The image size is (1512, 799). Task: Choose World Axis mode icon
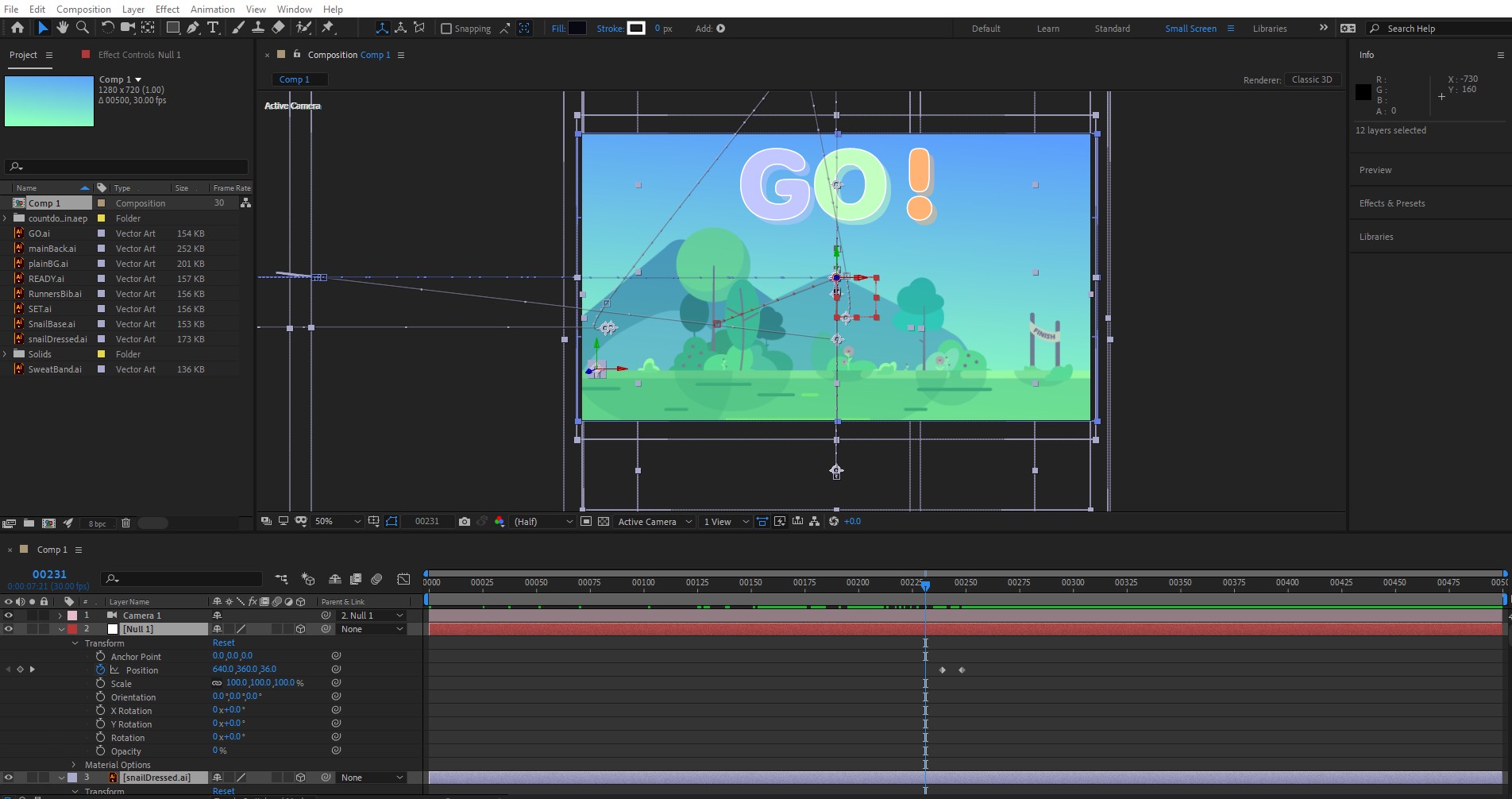[x=400, y=28]
